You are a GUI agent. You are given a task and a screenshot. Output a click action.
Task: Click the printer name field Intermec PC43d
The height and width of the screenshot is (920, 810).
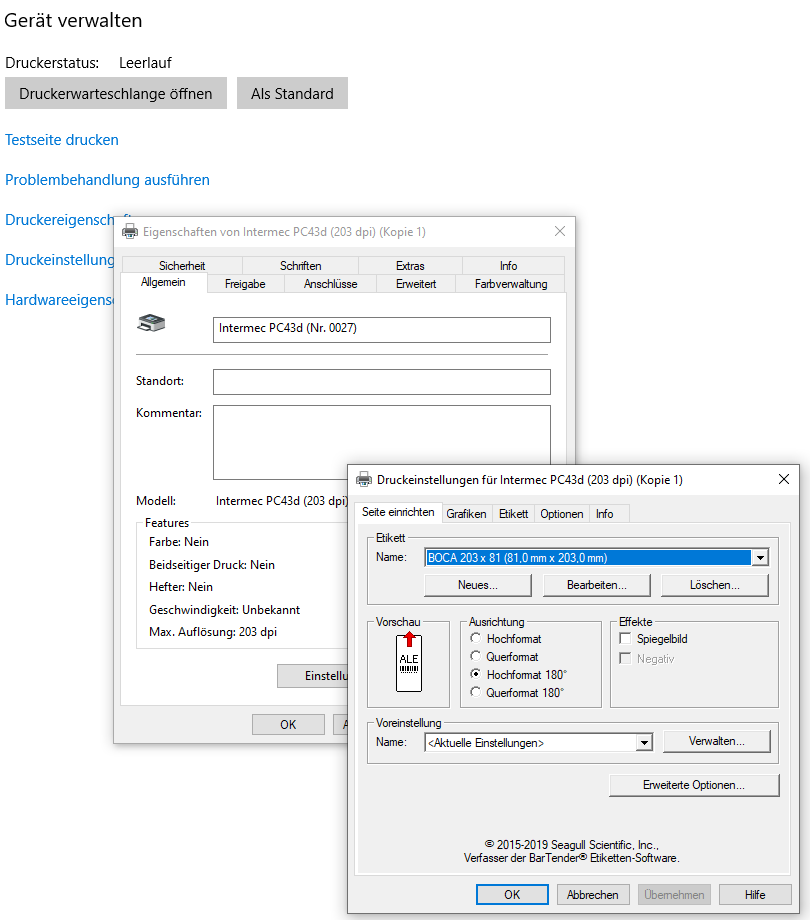coord(382,330)
